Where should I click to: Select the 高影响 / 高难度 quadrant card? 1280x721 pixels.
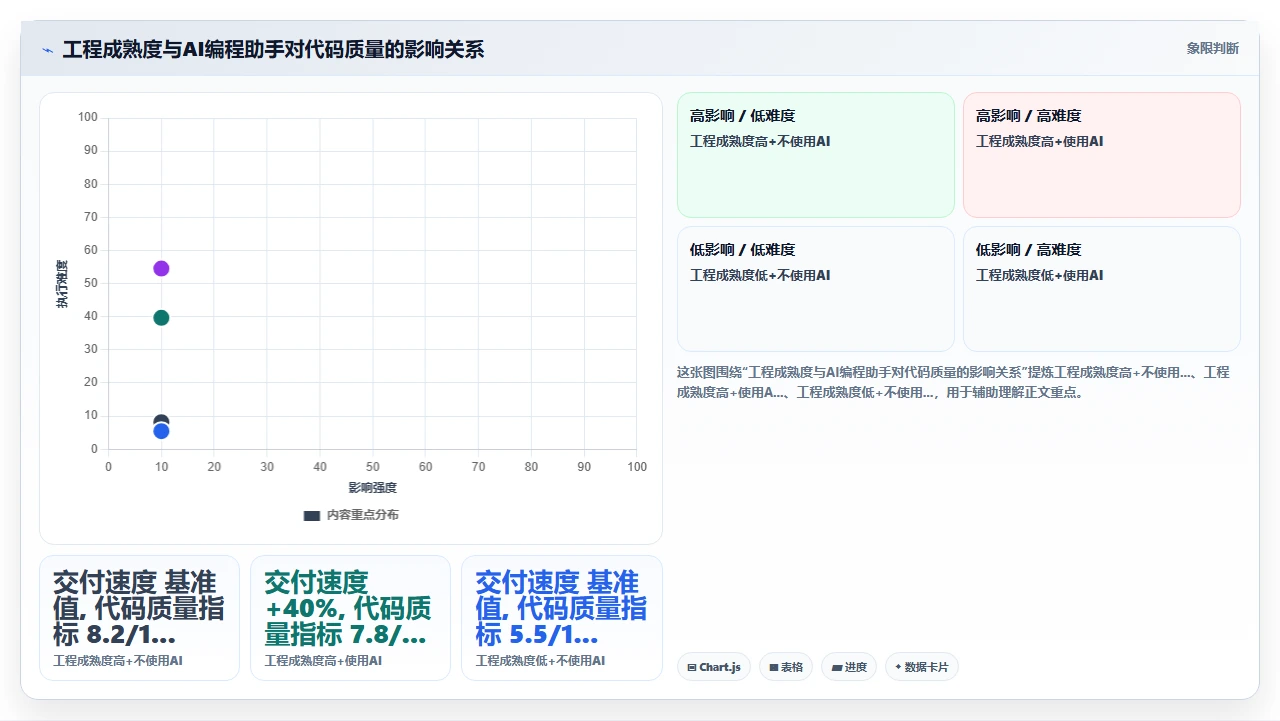coord(1102,155)
